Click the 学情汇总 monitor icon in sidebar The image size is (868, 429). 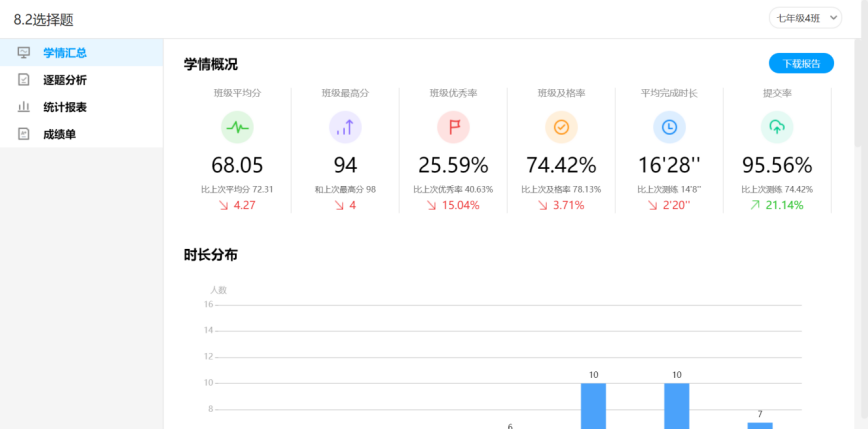click(24, 53)
